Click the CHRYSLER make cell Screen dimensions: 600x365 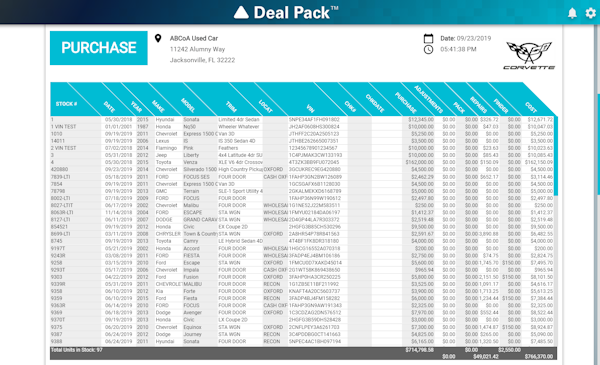point(168,234)
